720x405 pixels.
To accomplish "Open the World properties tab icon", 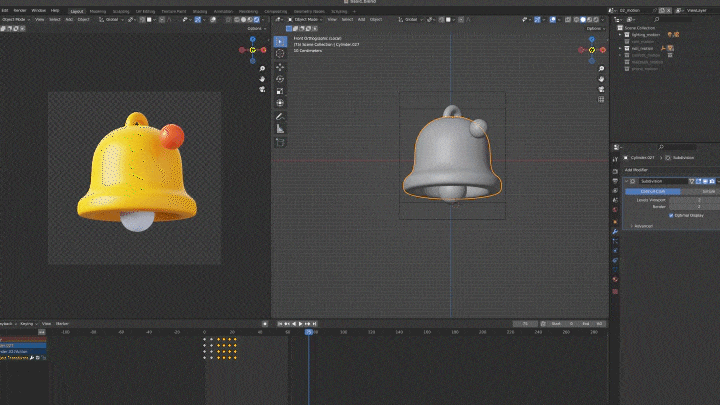I will click(x=615, y=210).
